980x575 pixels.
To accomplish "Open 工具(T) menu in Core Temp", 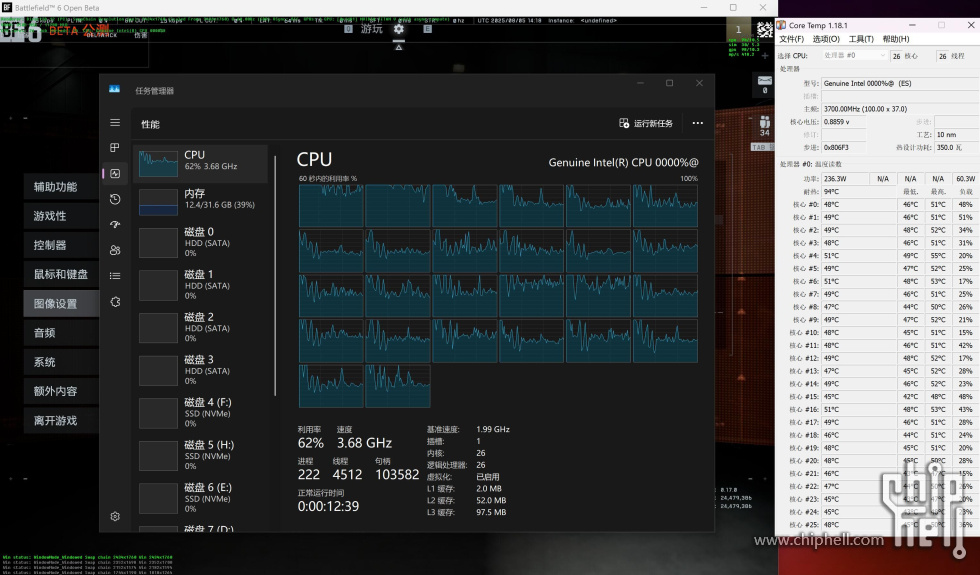I will [x=861, y=39].
